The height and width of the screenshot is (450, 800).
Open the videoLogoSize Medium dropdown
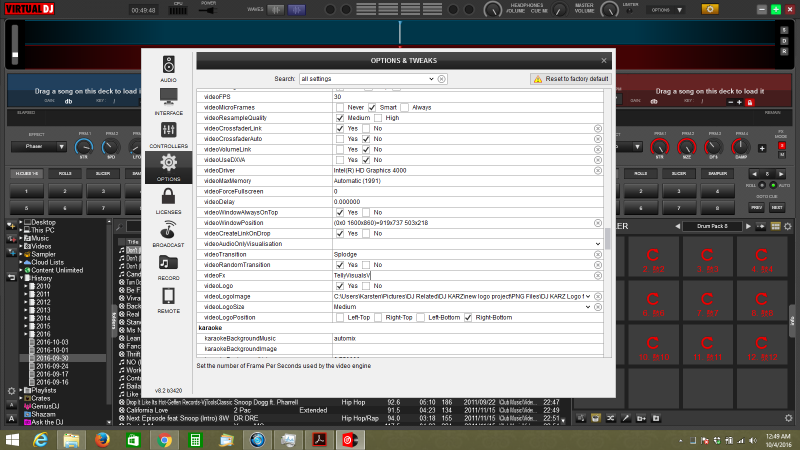[x=588, y=307]
